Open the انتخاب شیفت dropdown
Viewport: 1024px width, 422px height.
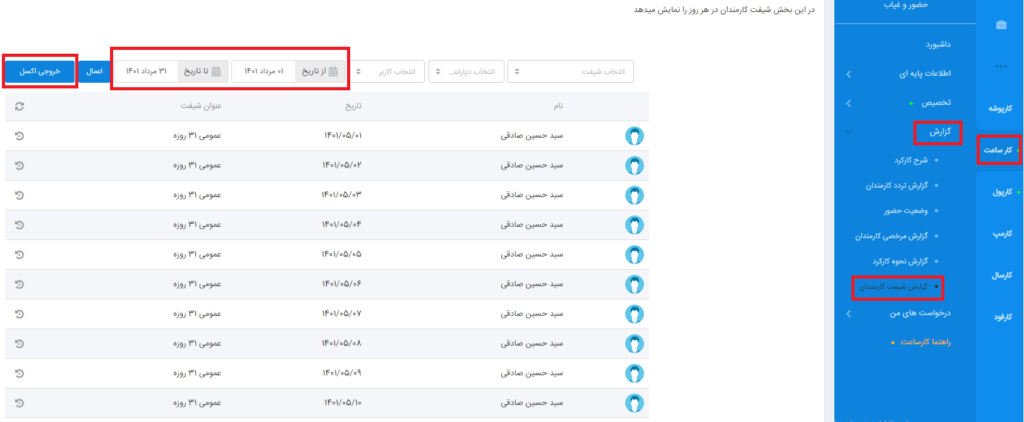pos(570,71)
